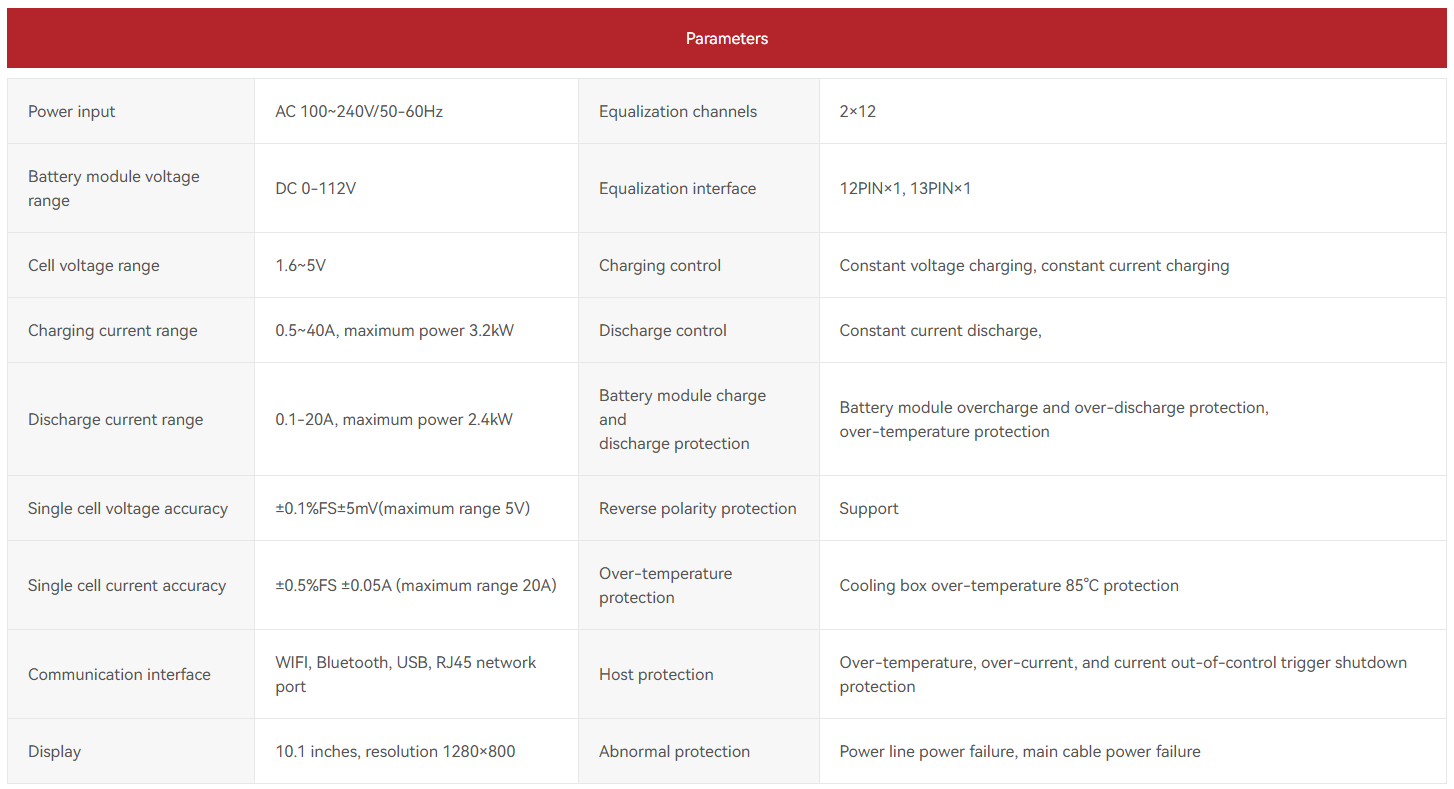Click the WIFI, Bluetooth, USB communication value
Screen dimensions: 1454x789
tap(405, 673)
